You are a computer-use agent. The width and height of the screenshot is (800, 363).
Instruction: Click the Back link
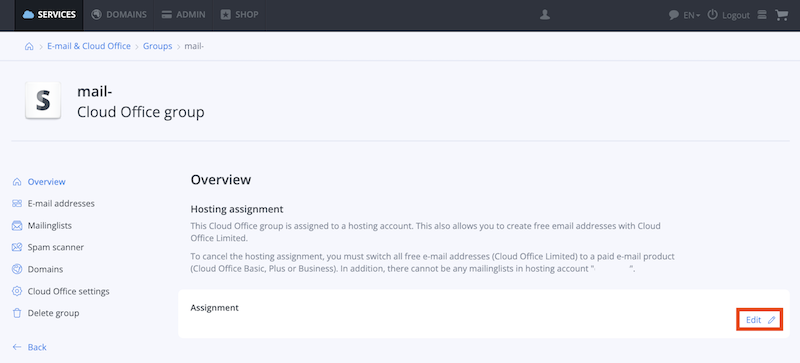[x=37, y=347]
